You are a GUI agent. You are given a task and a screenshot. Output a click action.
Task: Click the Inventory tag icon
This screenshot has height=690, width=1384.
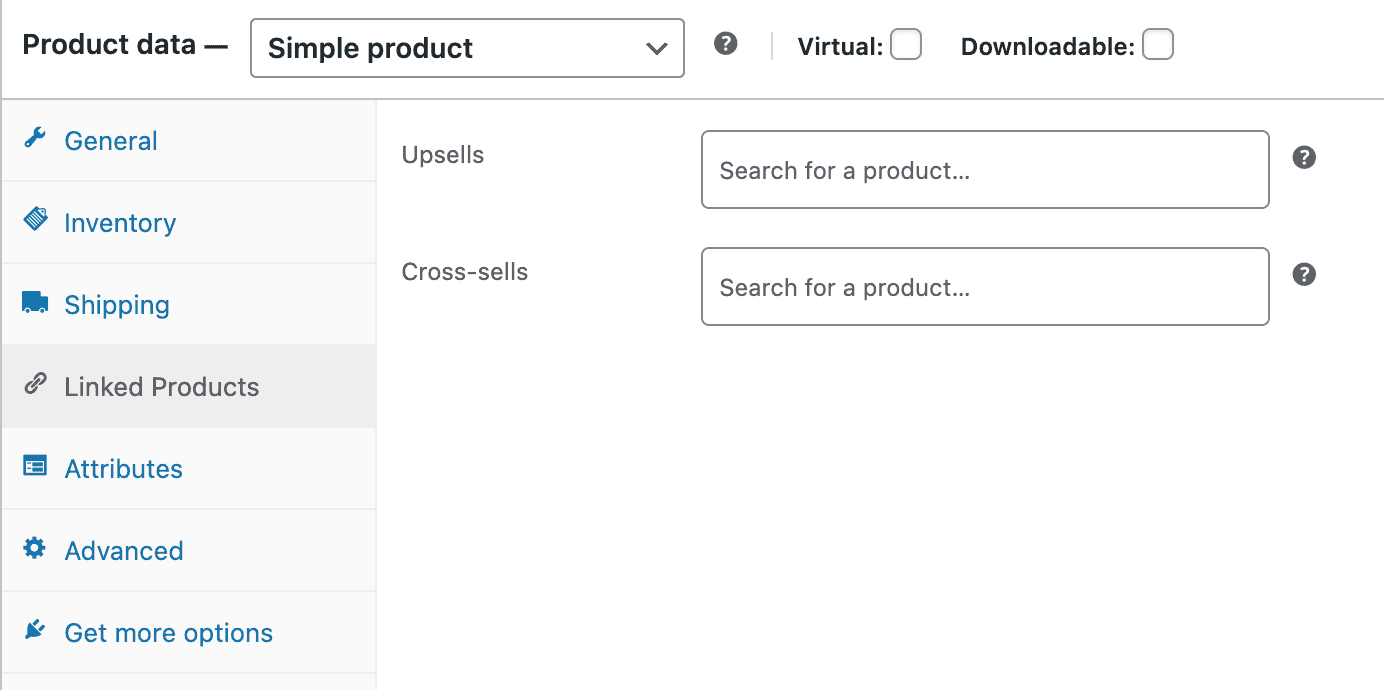pos(35,222)
